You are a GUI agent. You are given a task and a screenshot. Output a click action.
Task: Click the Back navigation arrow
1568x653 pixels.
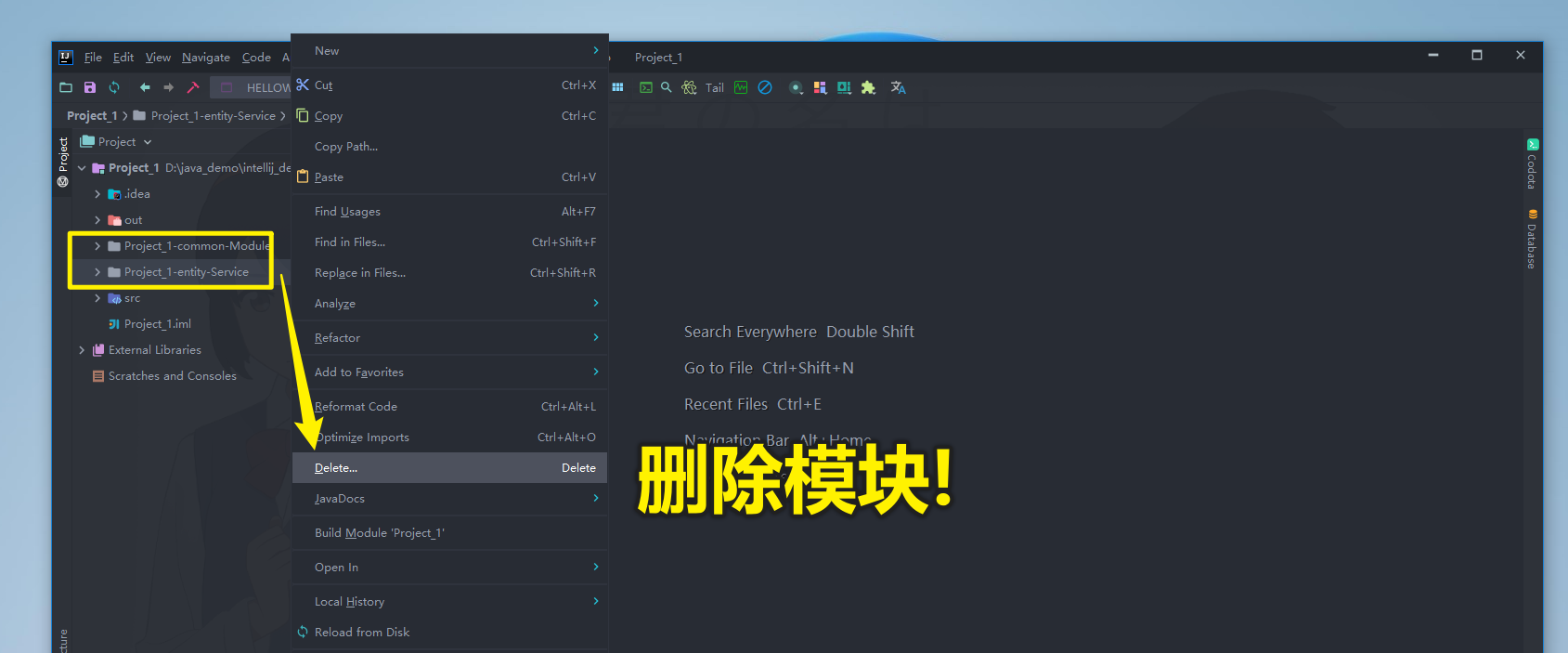click(145, 87)
